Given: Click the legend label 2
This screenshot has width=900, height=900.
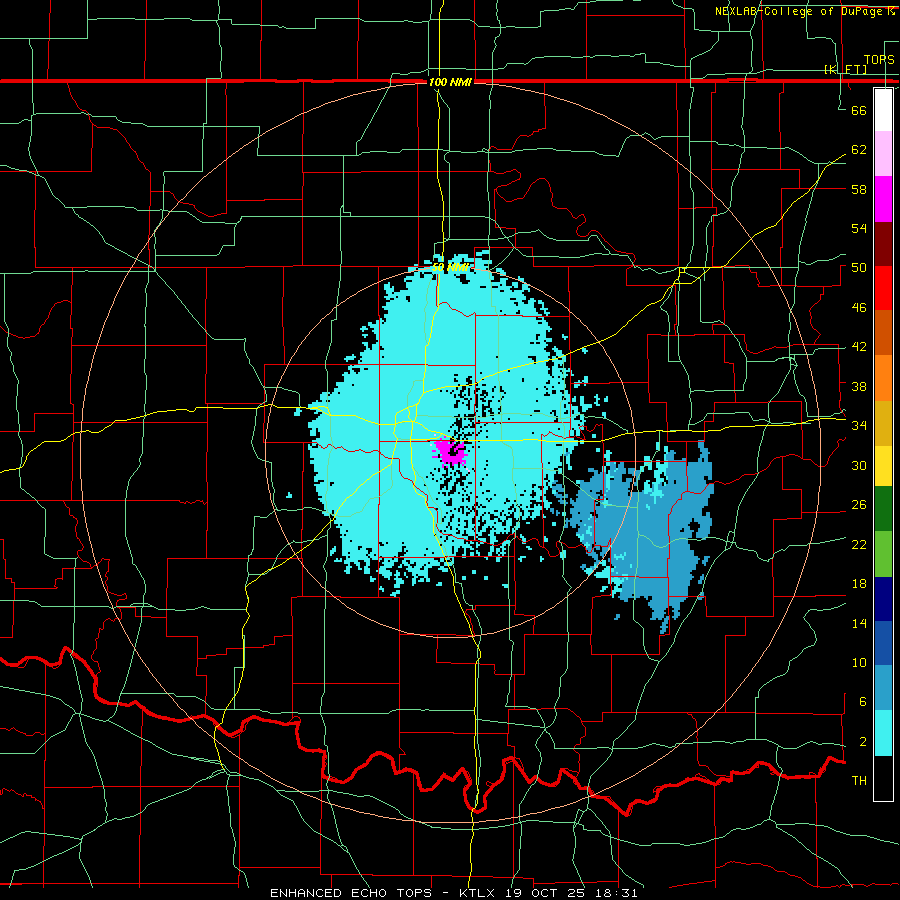Looking at the screenshot, I should click(x=862, y=742).
